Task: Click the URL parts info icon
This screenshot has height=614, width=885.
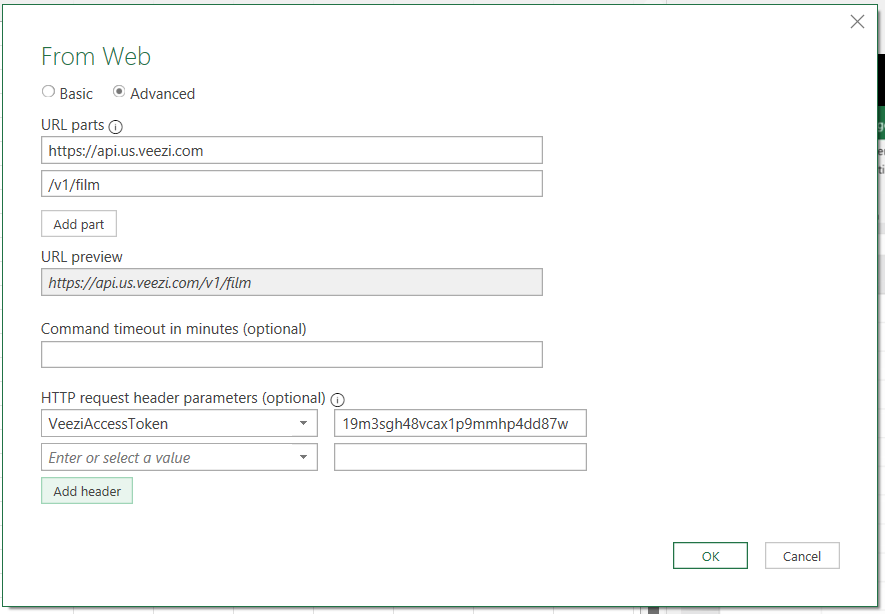Action: coord(116,126)
